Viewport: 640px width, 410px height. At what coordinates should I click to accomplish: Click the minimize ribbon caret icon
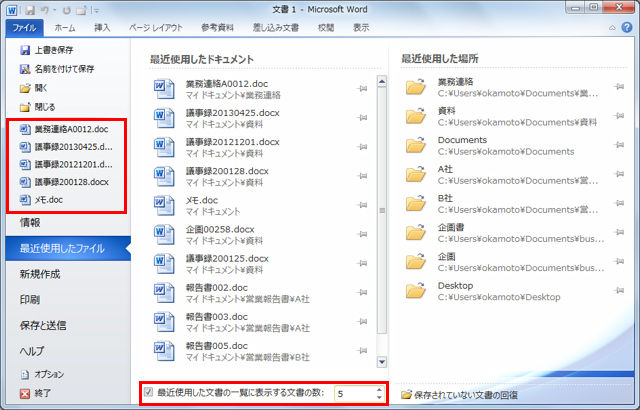(612, 28)
